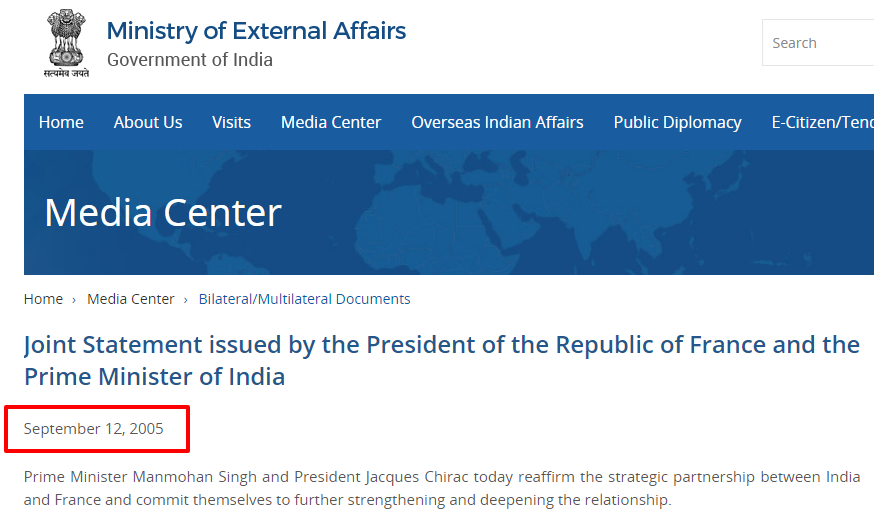Screen dimensions: 874x516
Task: Go to Home via breadcrumb link
Action: [x=43, y=299]
